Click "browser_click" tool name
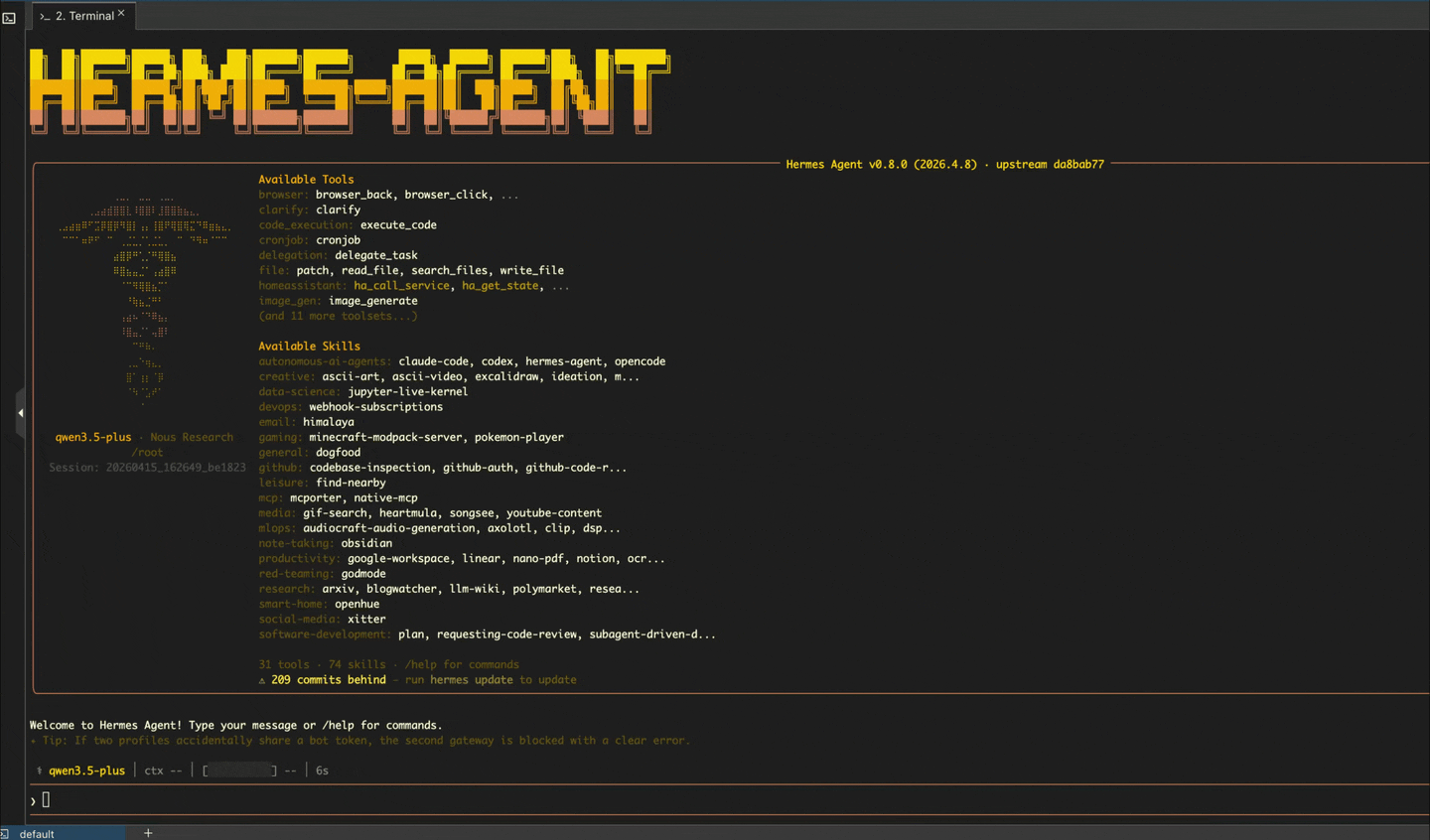This screenshot has width=1430, height=840. pyautogui.click(x=446, y=195)
